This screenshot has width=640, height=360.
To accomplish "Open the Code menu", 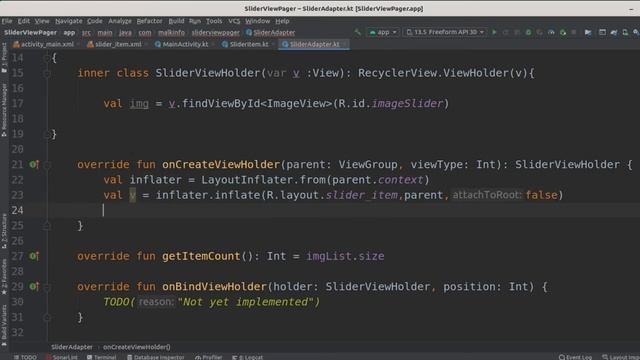I will pos(95,21).
